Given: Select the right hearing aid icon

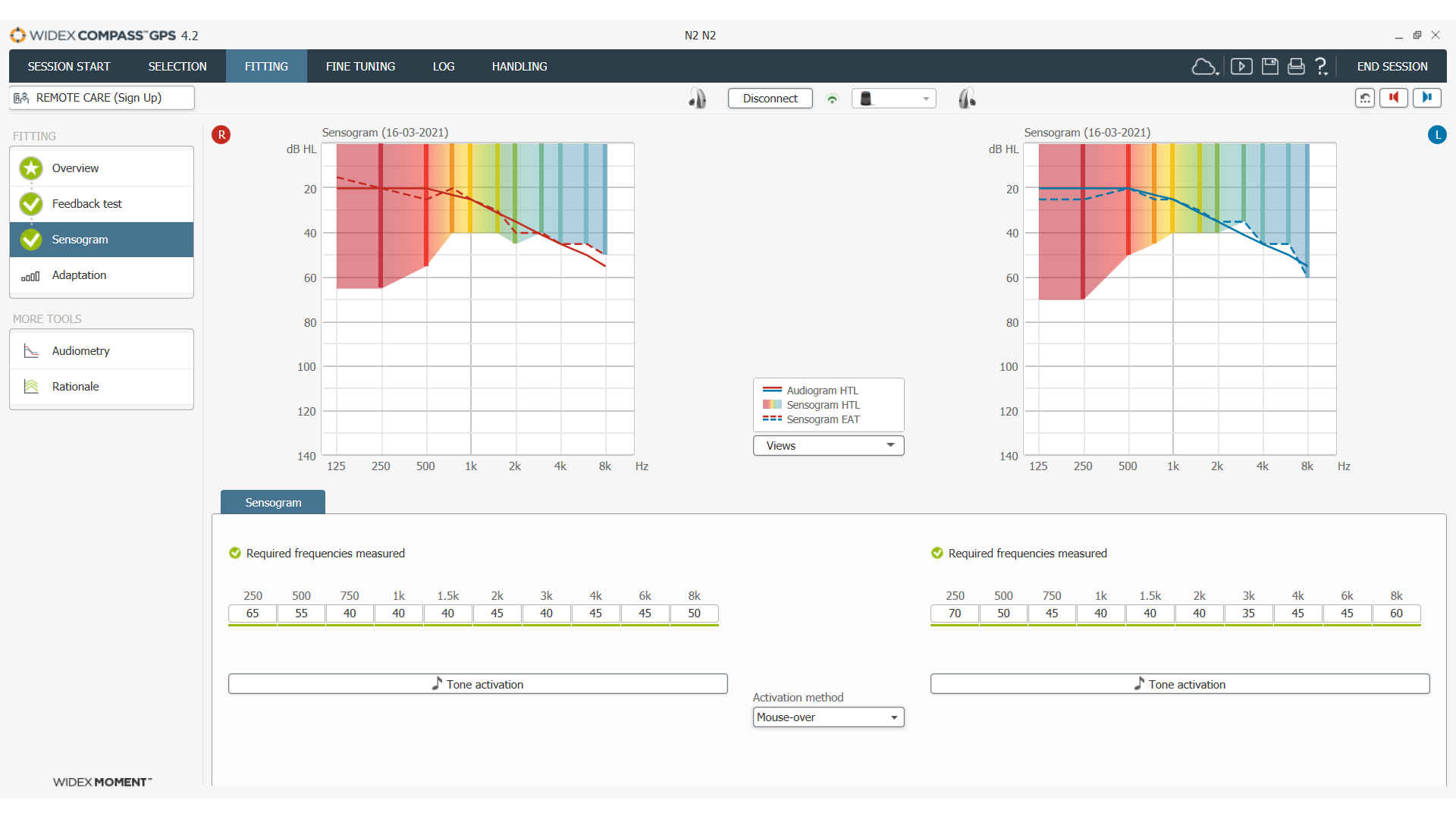Looking at the screenshot, I should coord(698,98).
